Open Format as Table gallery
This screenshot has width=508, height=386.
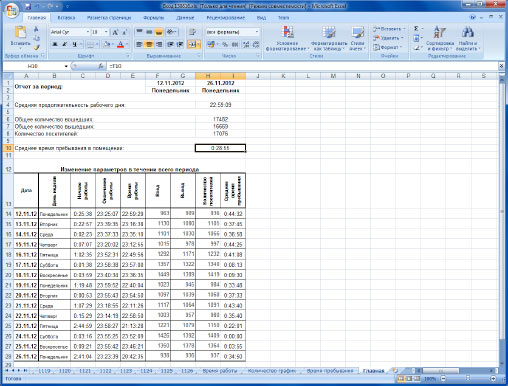click(x=329, y=39)
